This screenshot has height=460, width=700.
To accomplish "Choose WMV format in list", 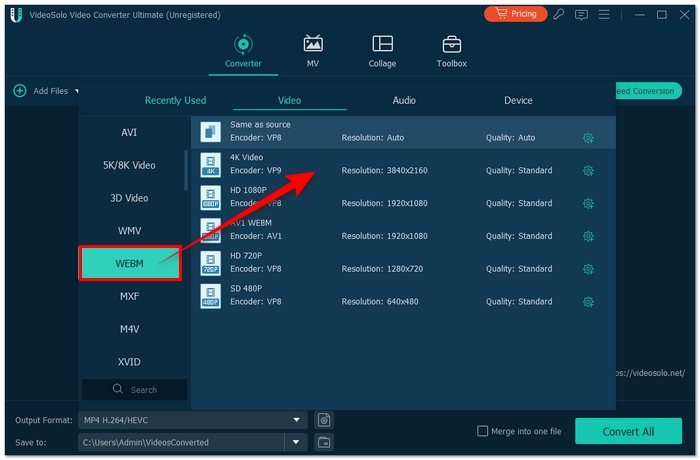I will (x=129, y=231).
